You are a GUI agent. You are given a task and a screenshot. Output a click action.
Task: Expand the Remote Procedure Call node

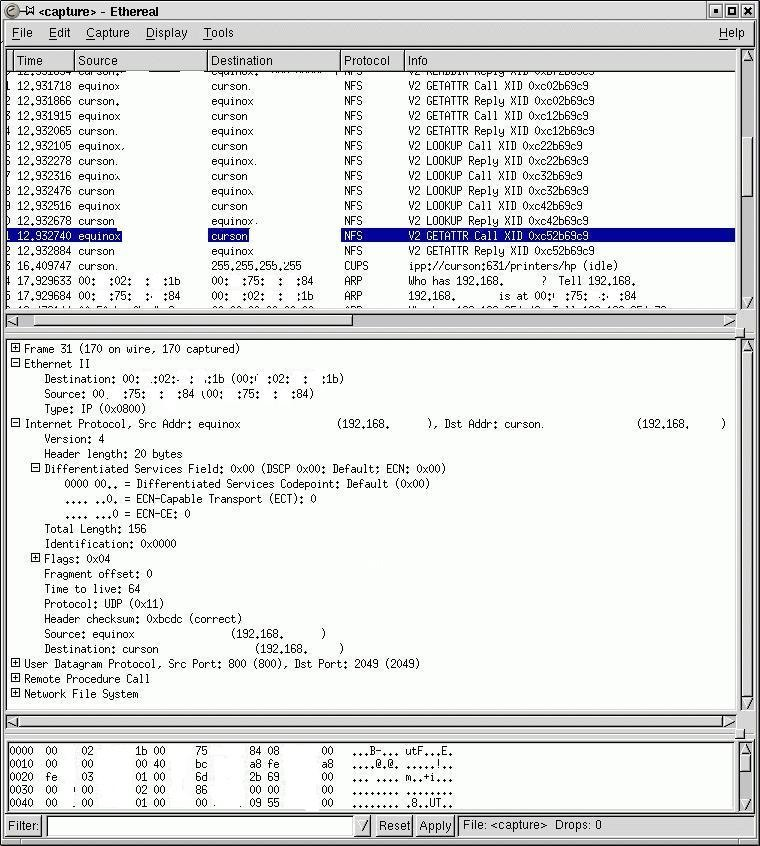(x=16, y=679)
